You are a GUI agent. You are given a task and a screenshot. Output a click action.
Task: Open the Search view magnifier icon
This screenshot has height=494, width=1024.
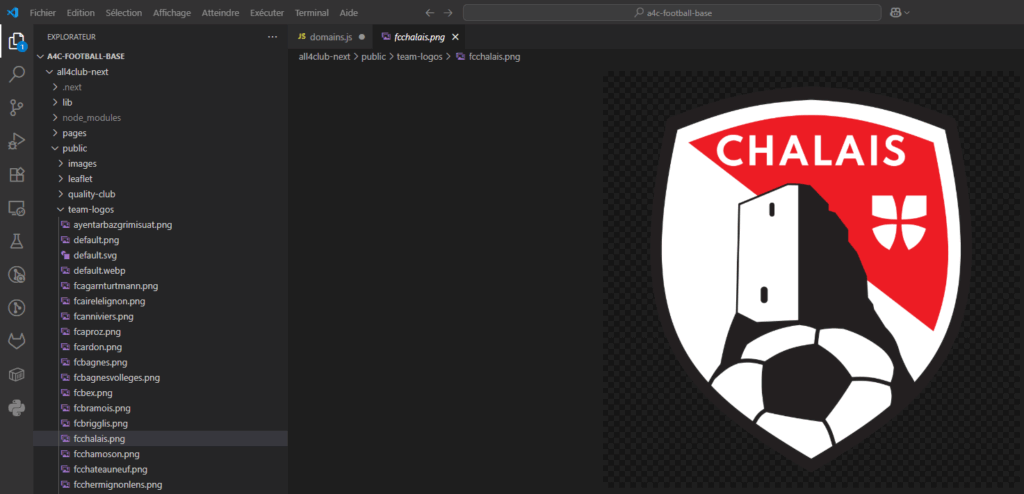16,74
